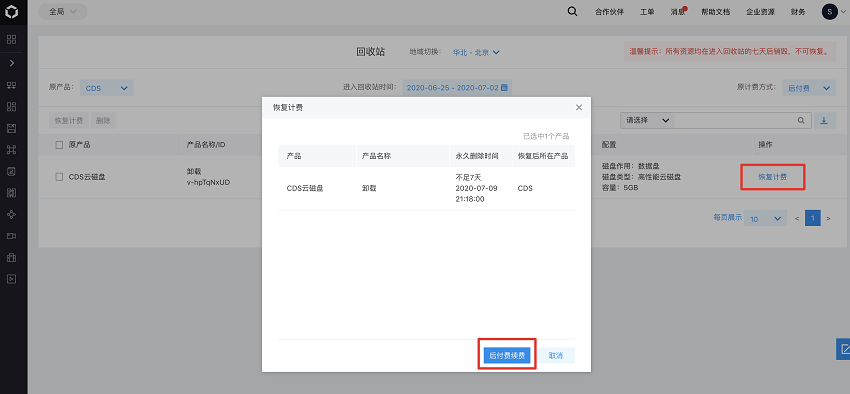The width and height of the screenshot is (850, 394).
Task: Expand the left sidebar with the chevron arrow
Action: pos(11,63)
